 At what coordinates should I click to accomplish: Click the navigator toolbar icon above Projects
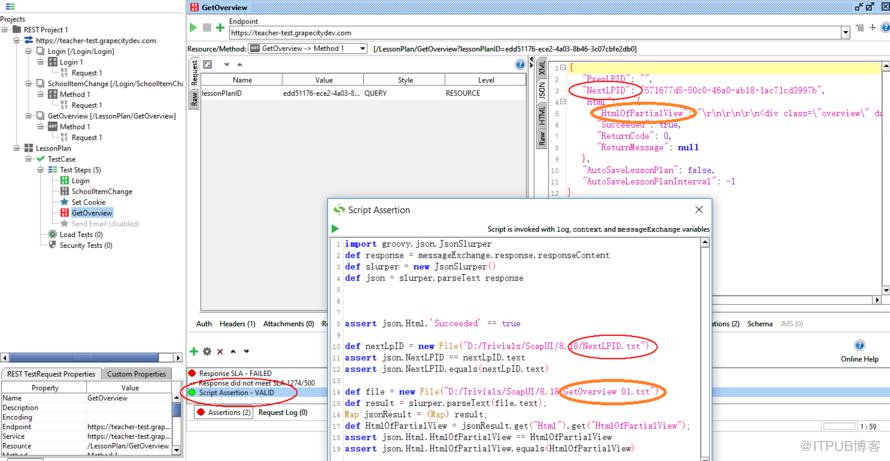pos(8,7)
